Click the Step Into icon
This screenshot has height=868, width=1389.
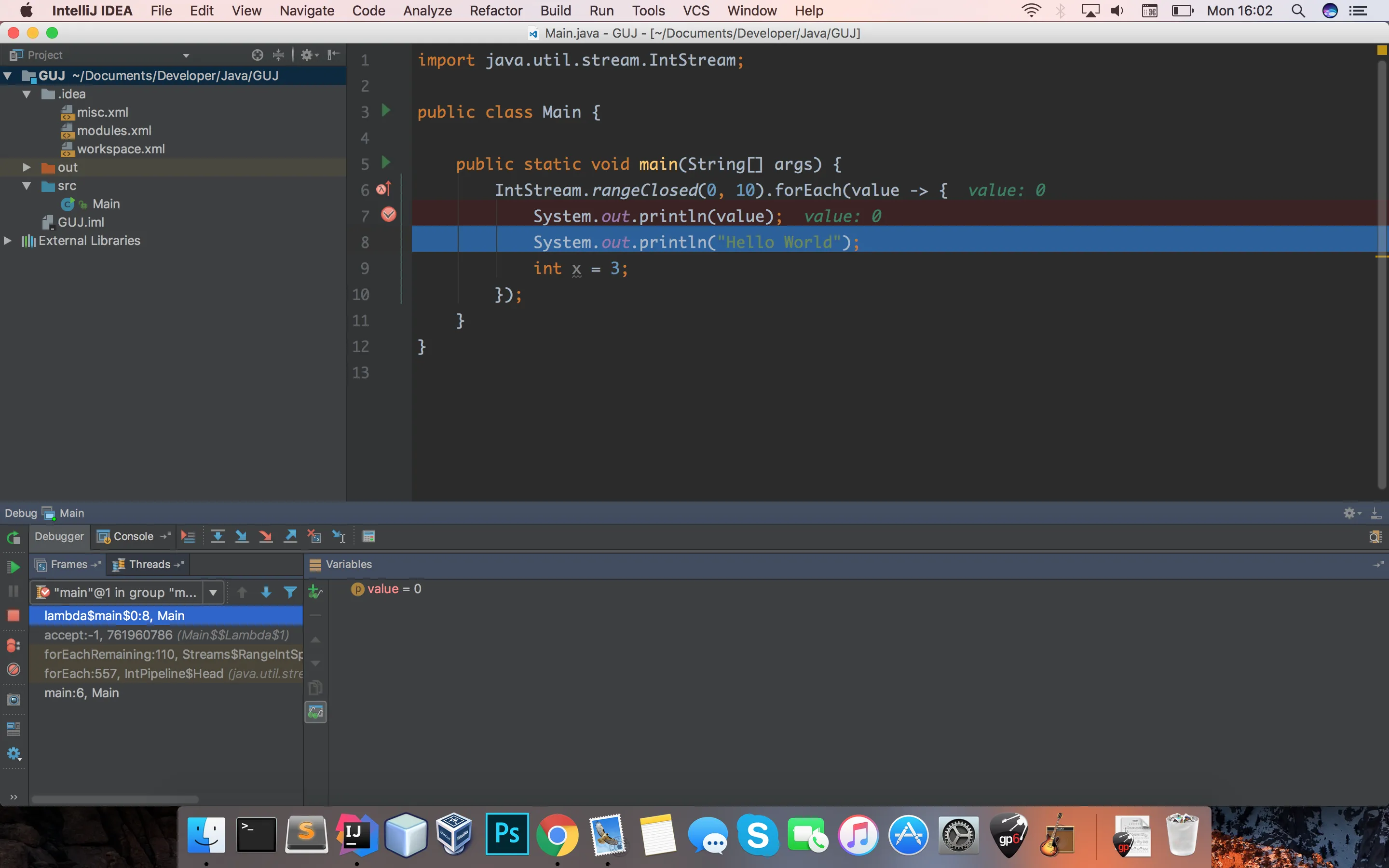point(242,536)
